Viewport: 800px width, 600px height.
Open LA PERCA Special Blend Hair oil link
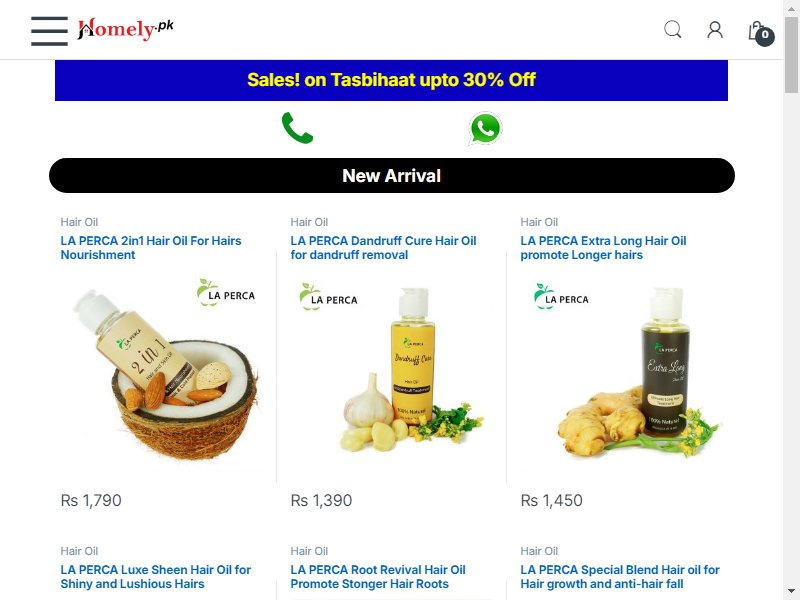pyautogui.click(x=620, y=577)
